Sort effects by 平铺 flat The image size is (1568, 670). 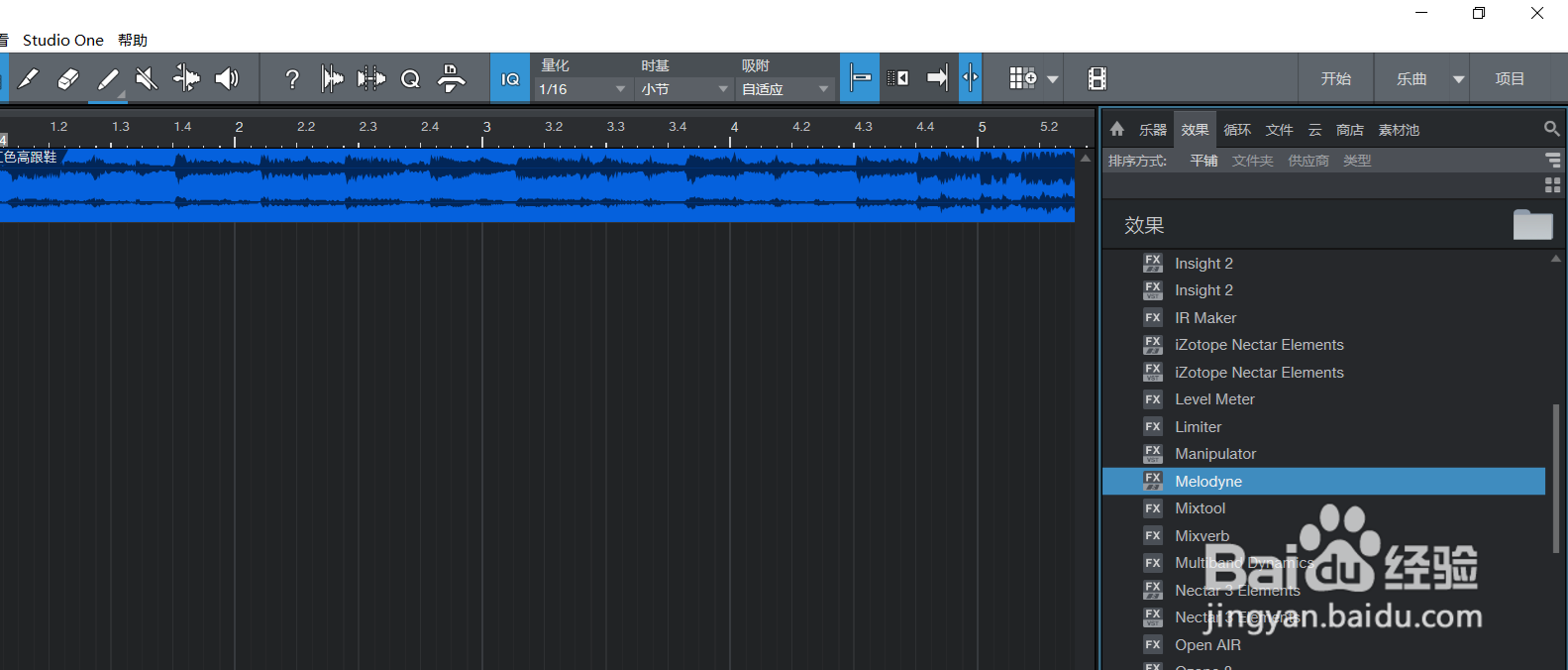click(1204, 161)
